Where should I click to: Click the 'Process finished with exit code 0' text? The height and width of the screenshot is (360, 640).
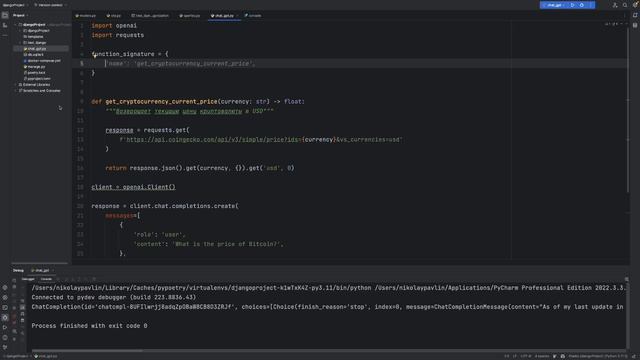pyautogui.click(x=89, y=326)
